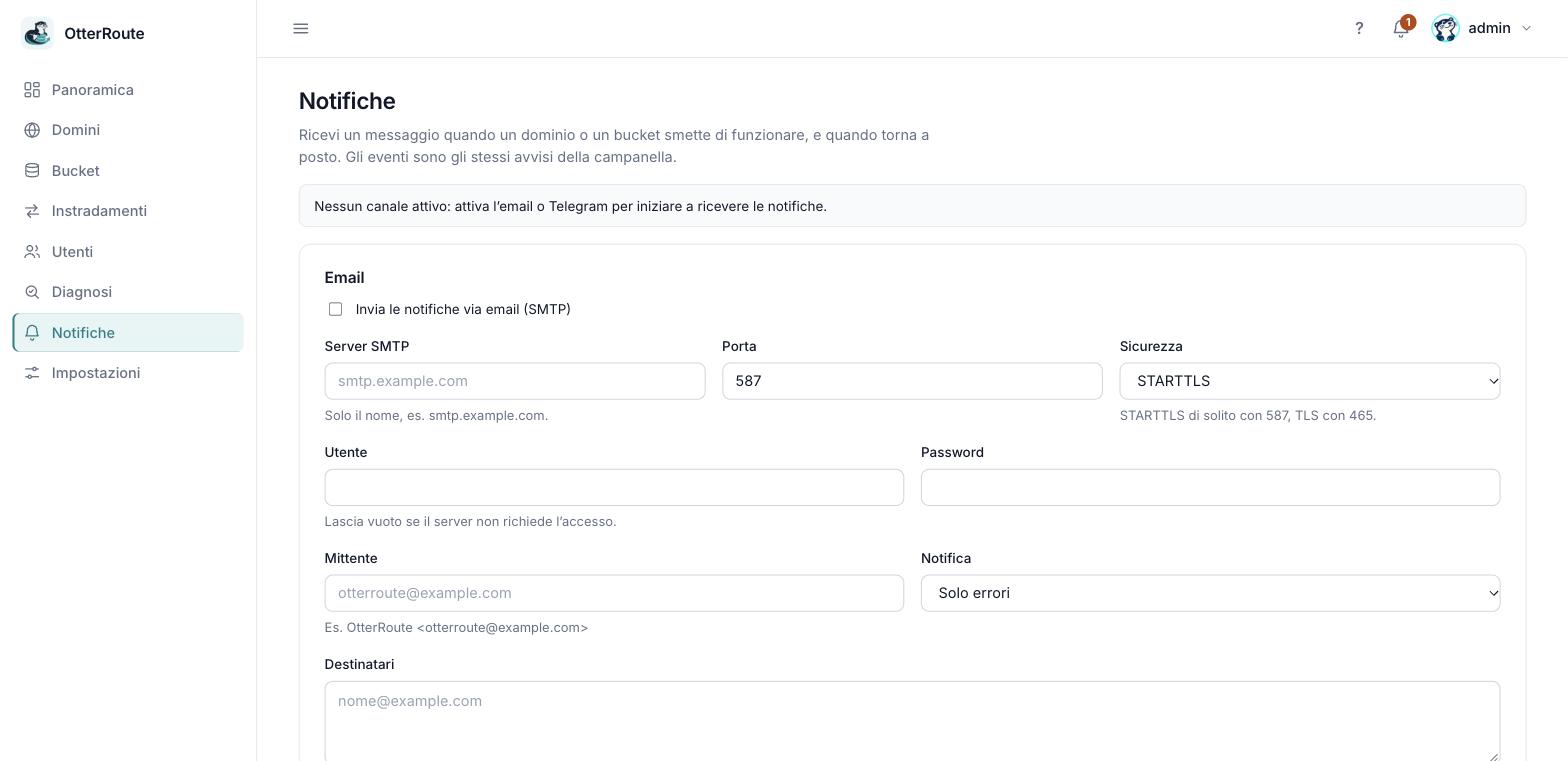This screenshot has height=761, width=1568.
Task: Click into the Destinatari text area
Action: [912, 721]
